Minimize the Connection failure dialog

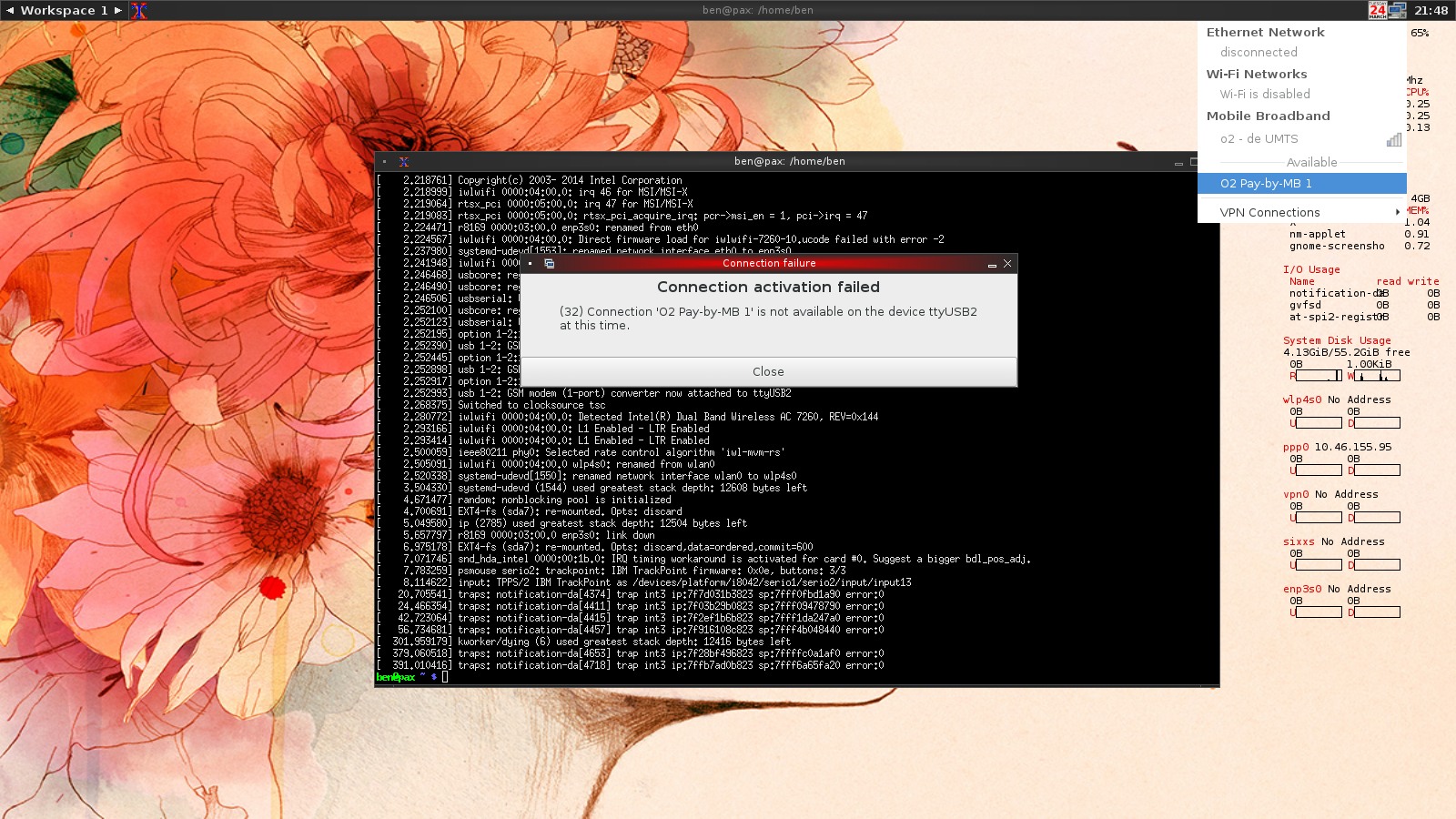[992, 264]
